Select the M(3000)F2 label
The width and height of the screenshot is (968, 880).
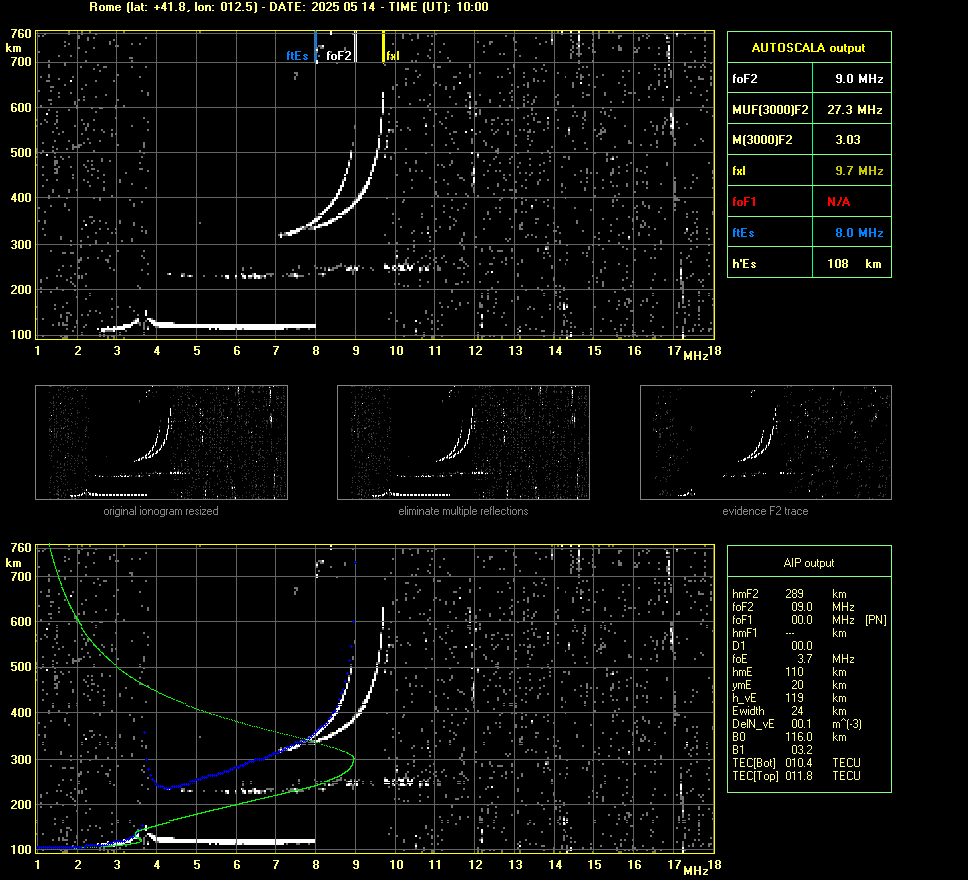762,140
